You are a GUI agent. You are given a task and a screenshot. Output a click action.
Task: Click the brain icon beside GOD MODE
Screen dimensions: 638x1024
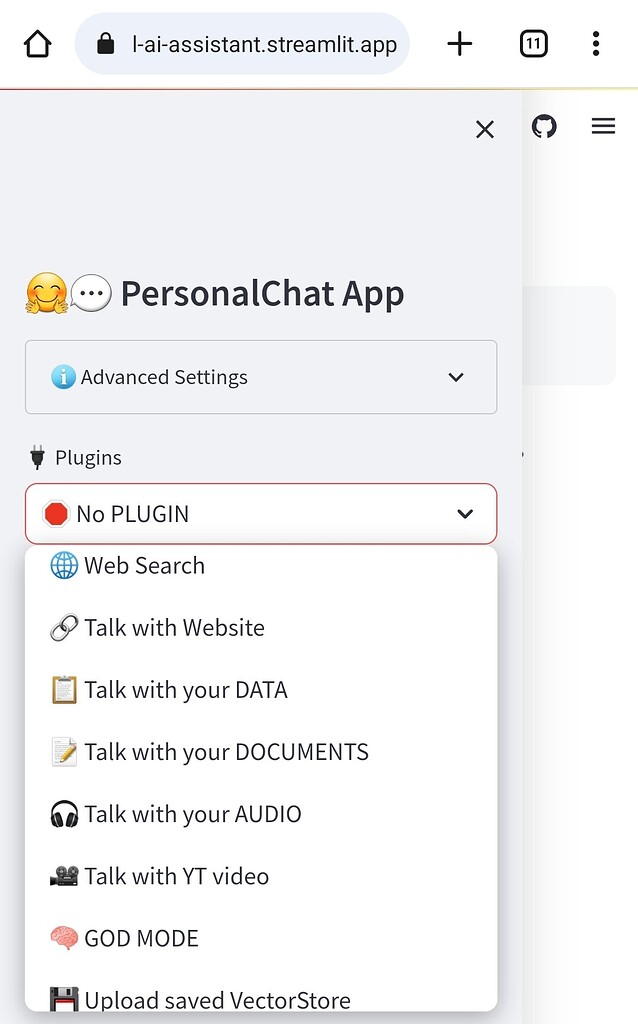pyautogui.click(x=62, y=937)
